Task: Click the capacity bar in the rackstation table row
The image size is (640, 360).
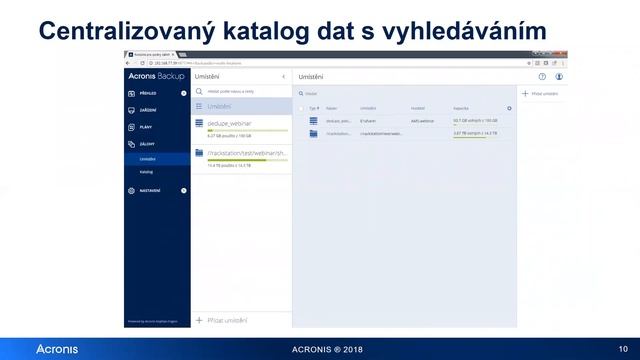Action: pyautogui.click(x=475, y=138)
